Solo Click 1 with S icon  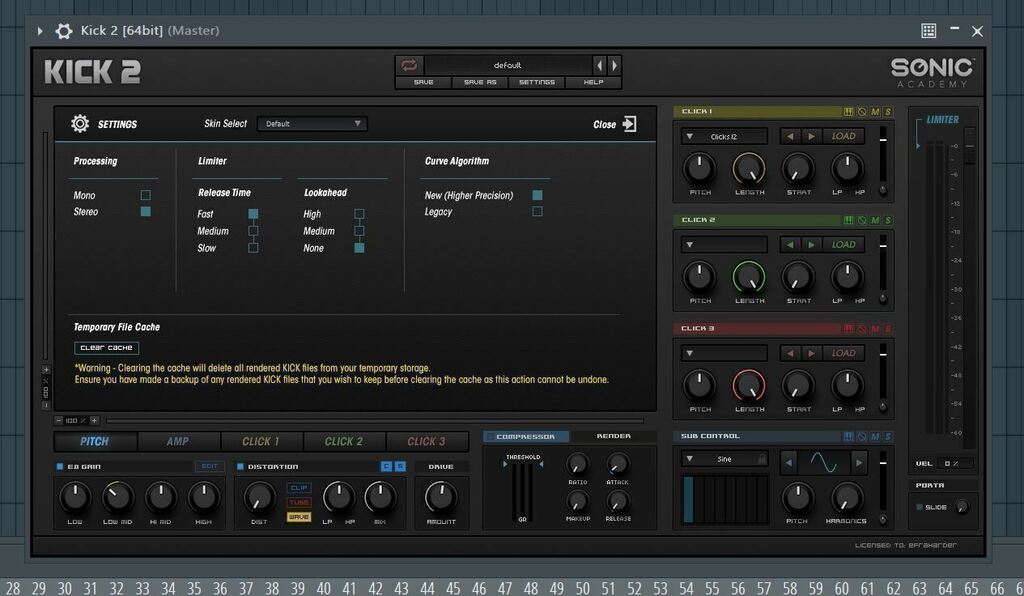coord(888,112)
